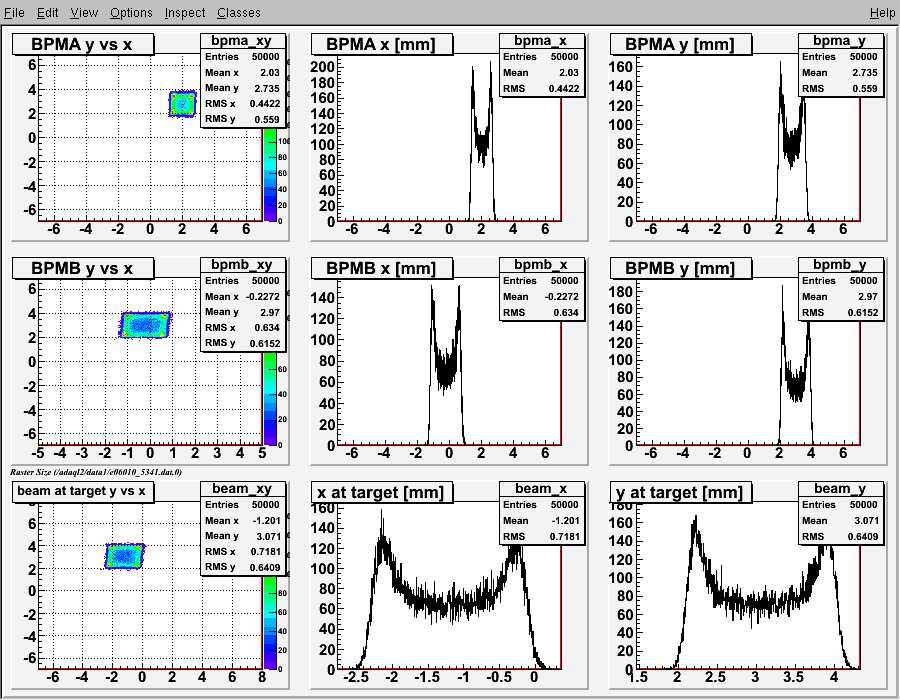Click RMS value 0.7181 in beam_x box
The image size is (900, 700).
click(564, 536)
